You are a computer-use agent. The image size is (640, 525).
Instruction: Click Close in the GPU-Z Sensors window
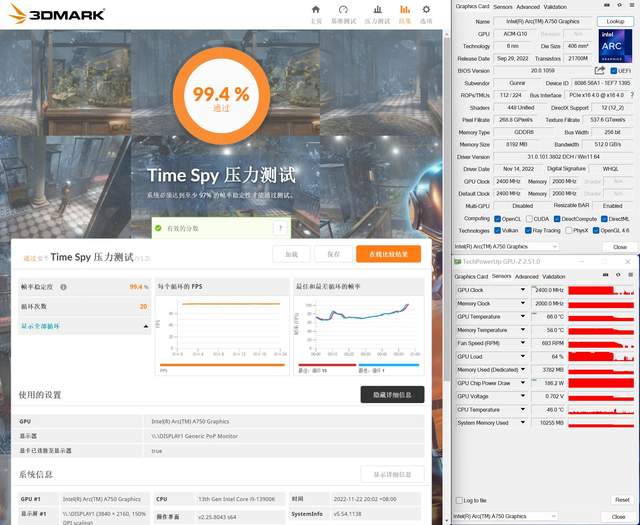[x=618, y=516]
